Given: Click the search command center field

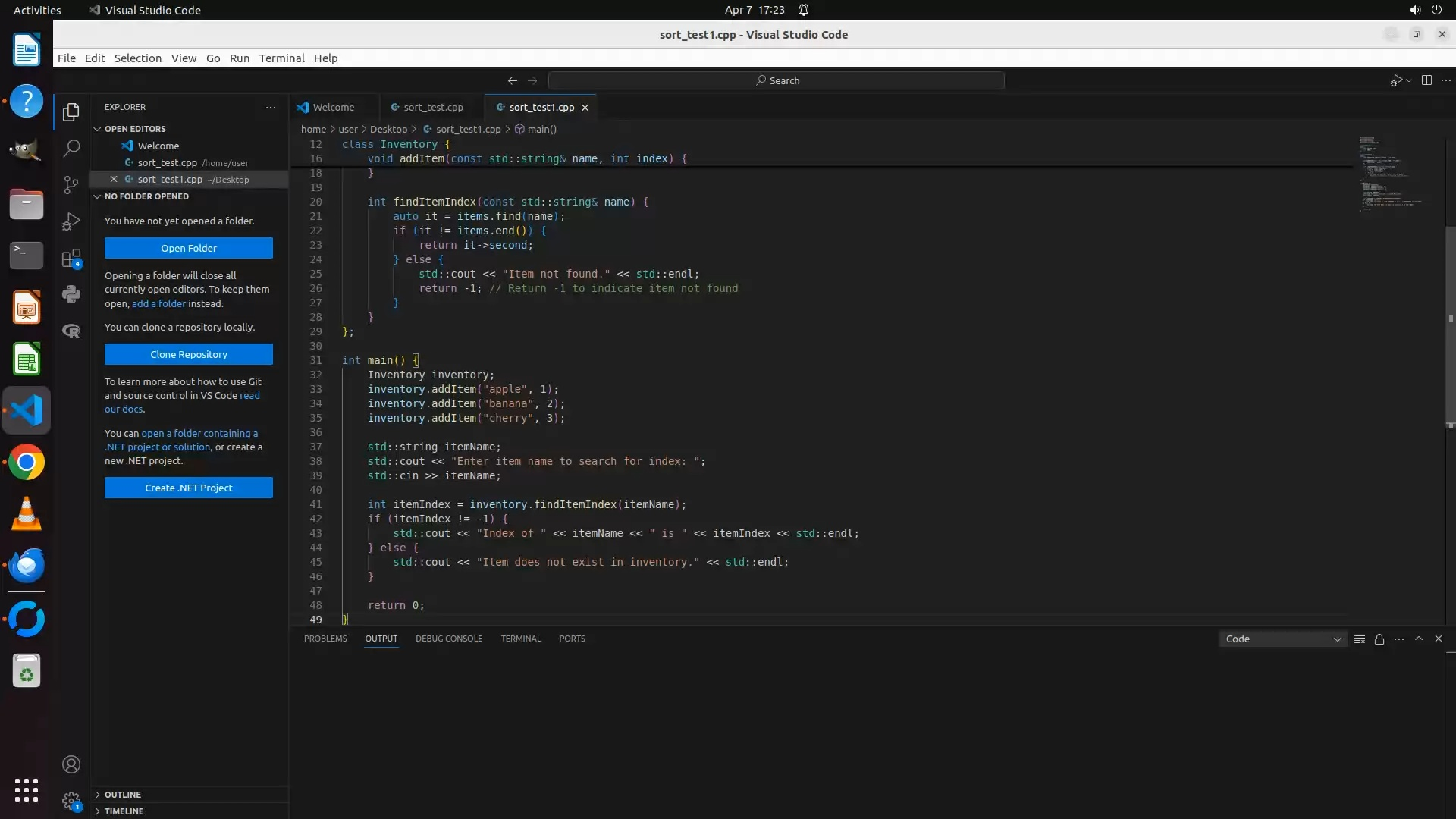Looking at the screenshot, I should [777, 80].
